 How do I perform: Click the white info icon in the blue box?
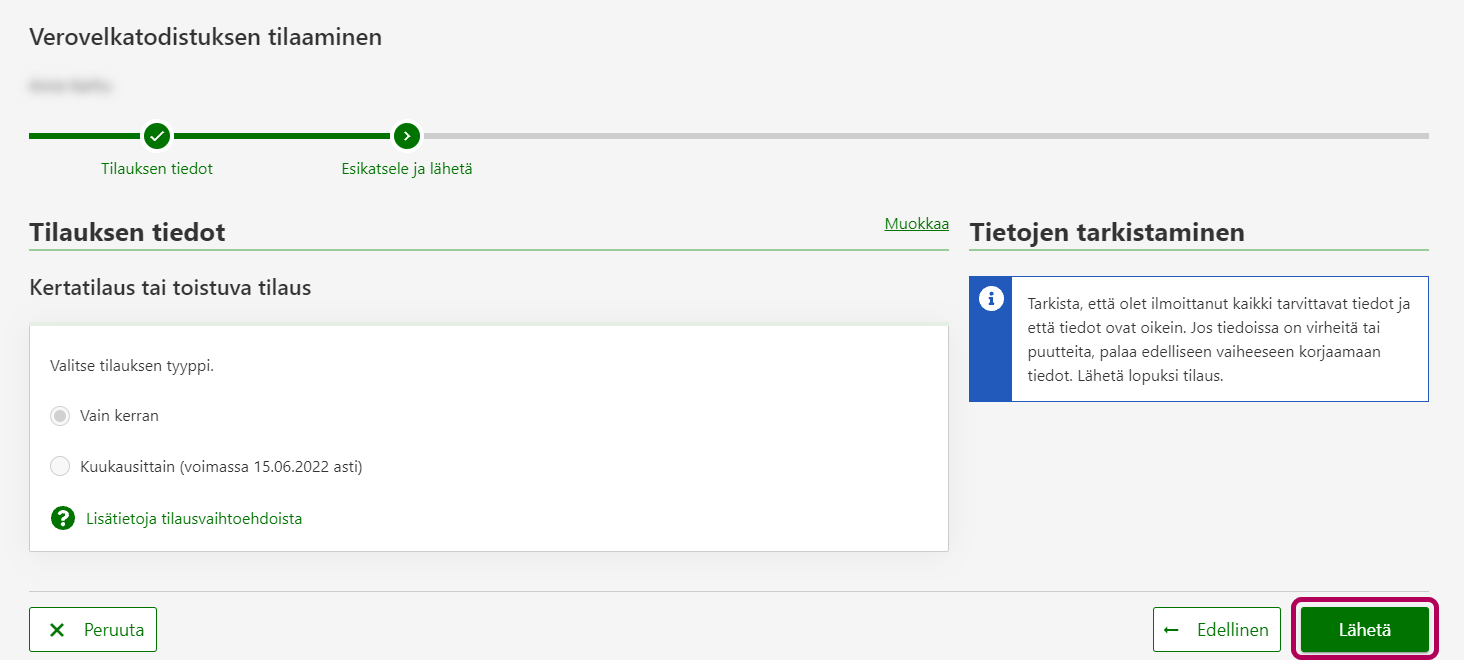click(991, 298)
